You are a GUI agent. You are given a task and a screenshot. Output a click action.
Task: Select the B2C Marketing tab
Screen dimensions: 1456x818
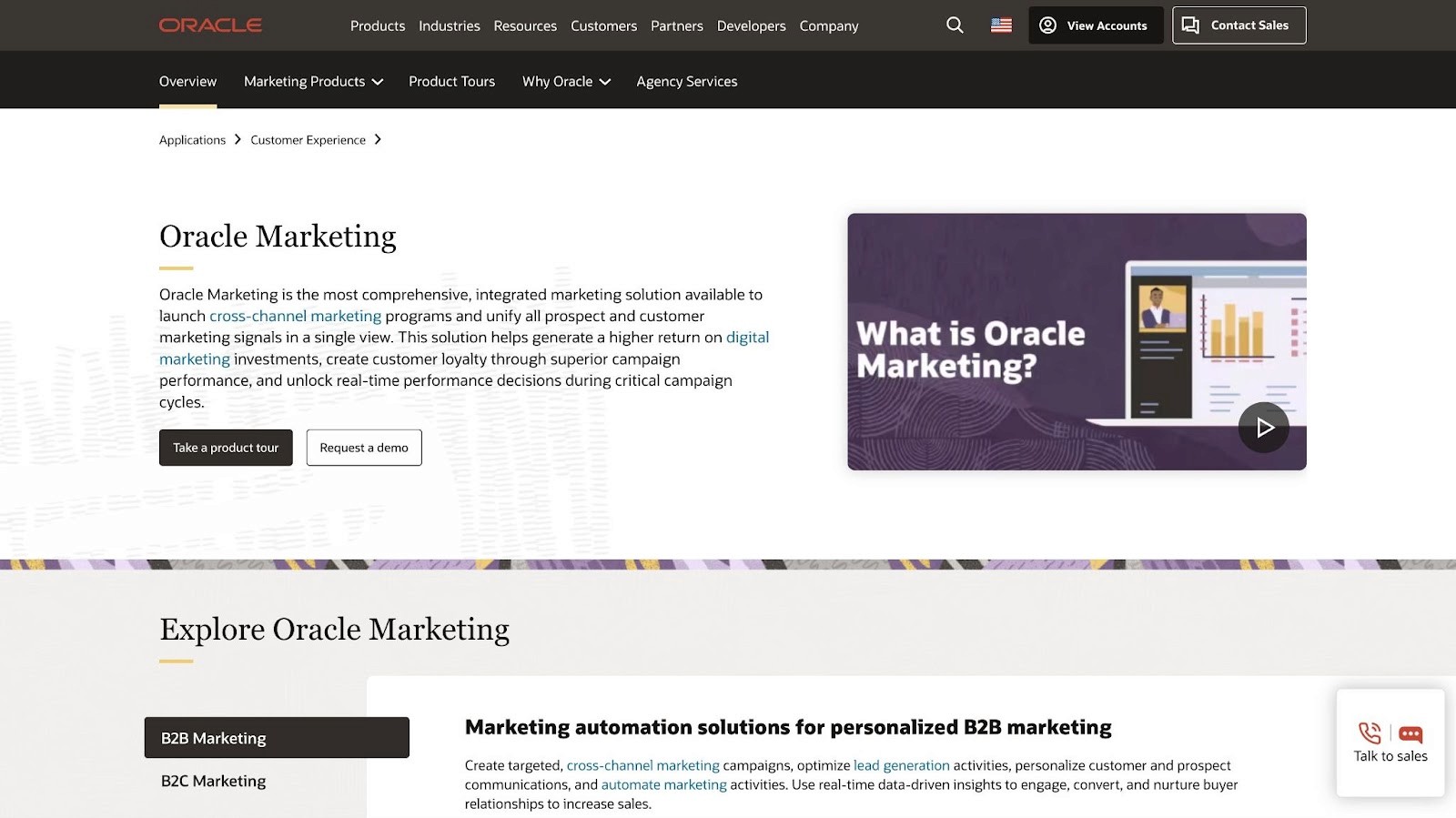coord(213,781)
